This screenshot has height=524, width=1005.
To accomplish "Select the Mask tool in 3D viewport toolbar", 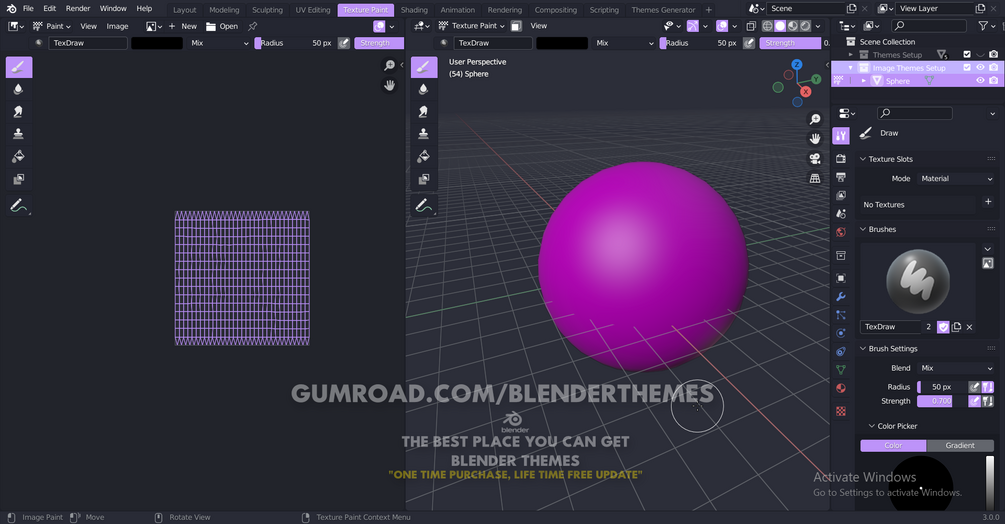I will click(424, 179).
